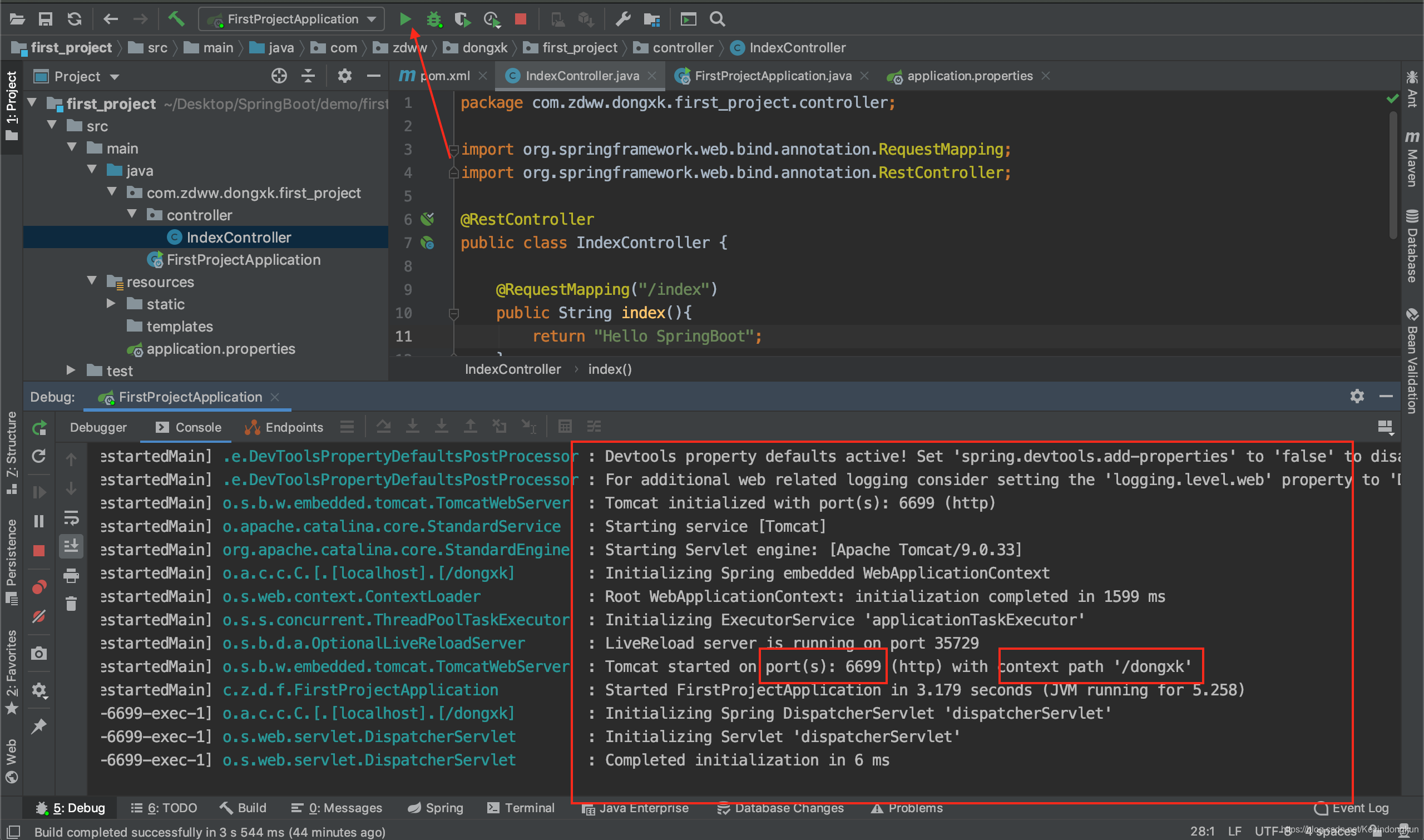The height and width of the screenshot is (840, 1424).
Task: Select FirstProjectApplication in project tree
Action: point(243,260)
